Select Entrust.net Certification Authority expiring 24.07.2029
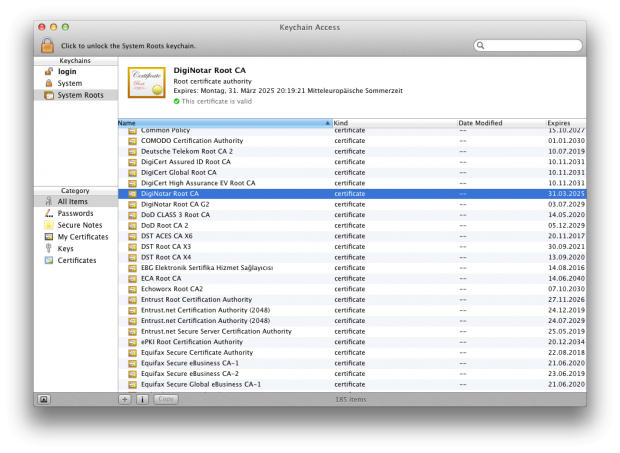Screen dimensions: 620x453 pyautogui.click(x=205, y=321)
